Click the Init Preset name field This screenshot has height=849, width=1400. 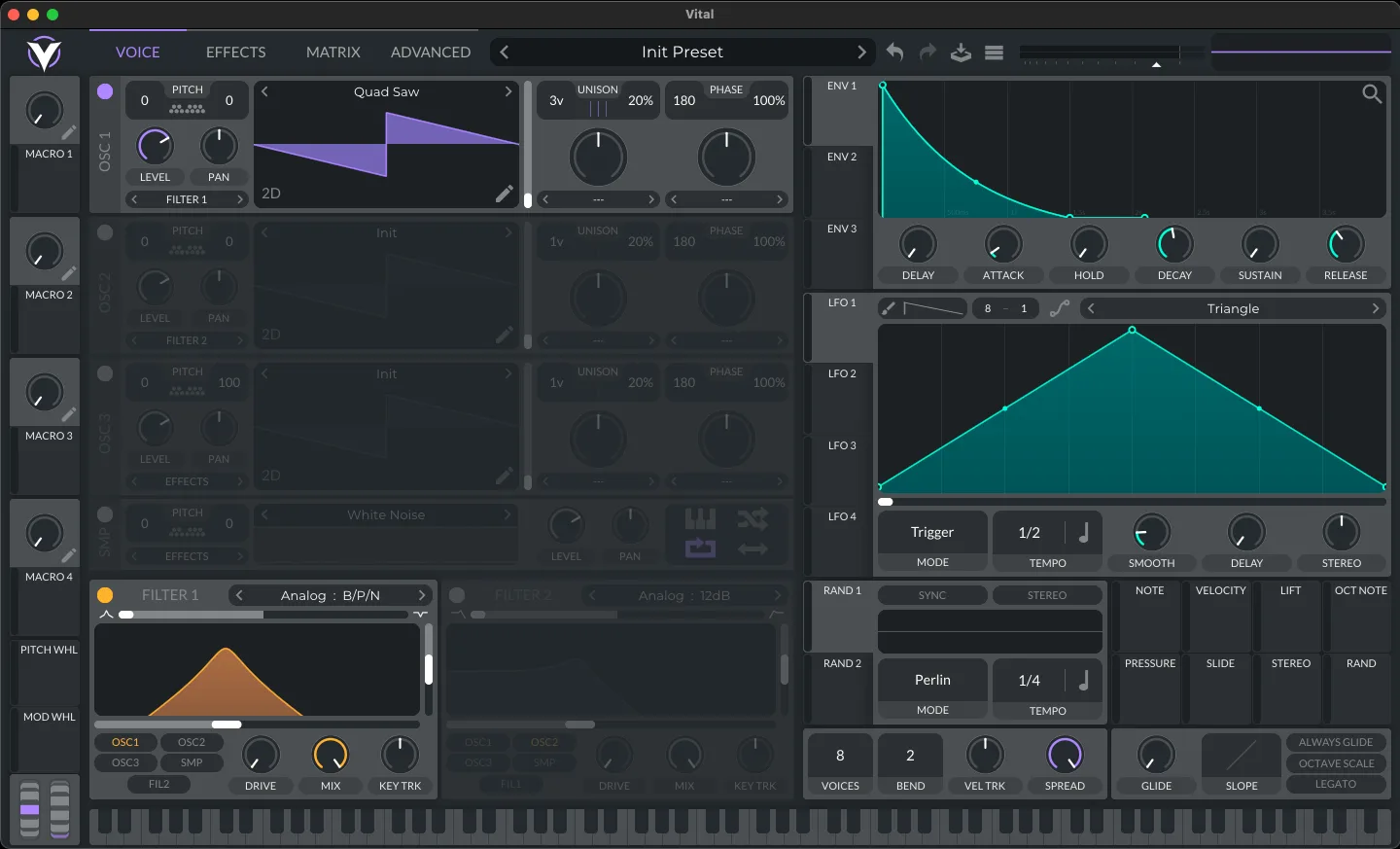[682, 52]
